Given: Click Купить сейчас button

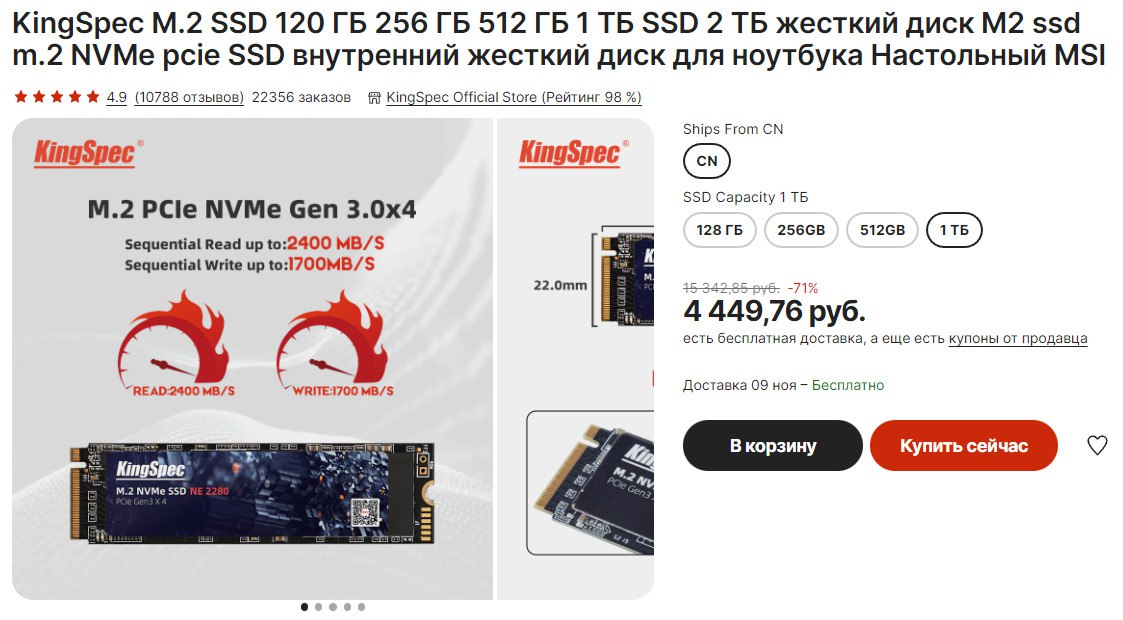Looking at the screenshot, I should (964, 445).
